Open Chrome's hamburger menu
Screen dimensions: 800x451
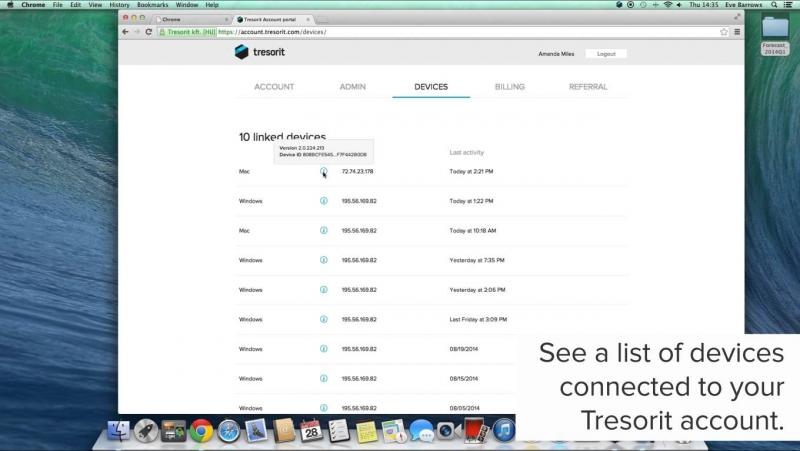pyautogui.click(x=737, y=32)
